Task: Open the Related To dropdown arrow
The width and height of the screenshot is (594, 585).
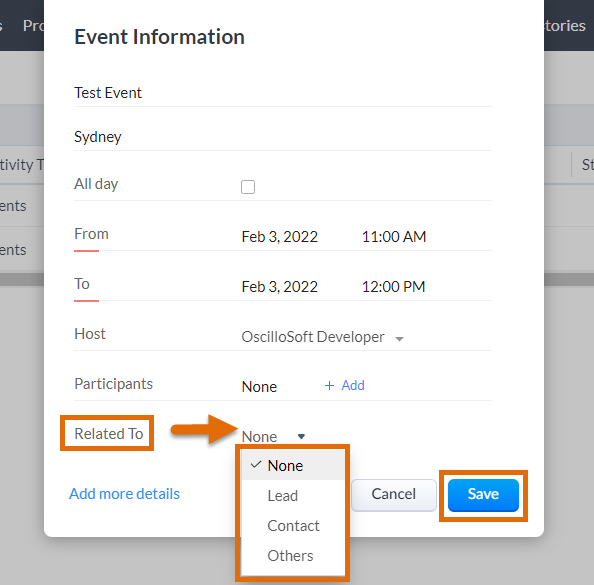Action: click(x=301, y=436)
